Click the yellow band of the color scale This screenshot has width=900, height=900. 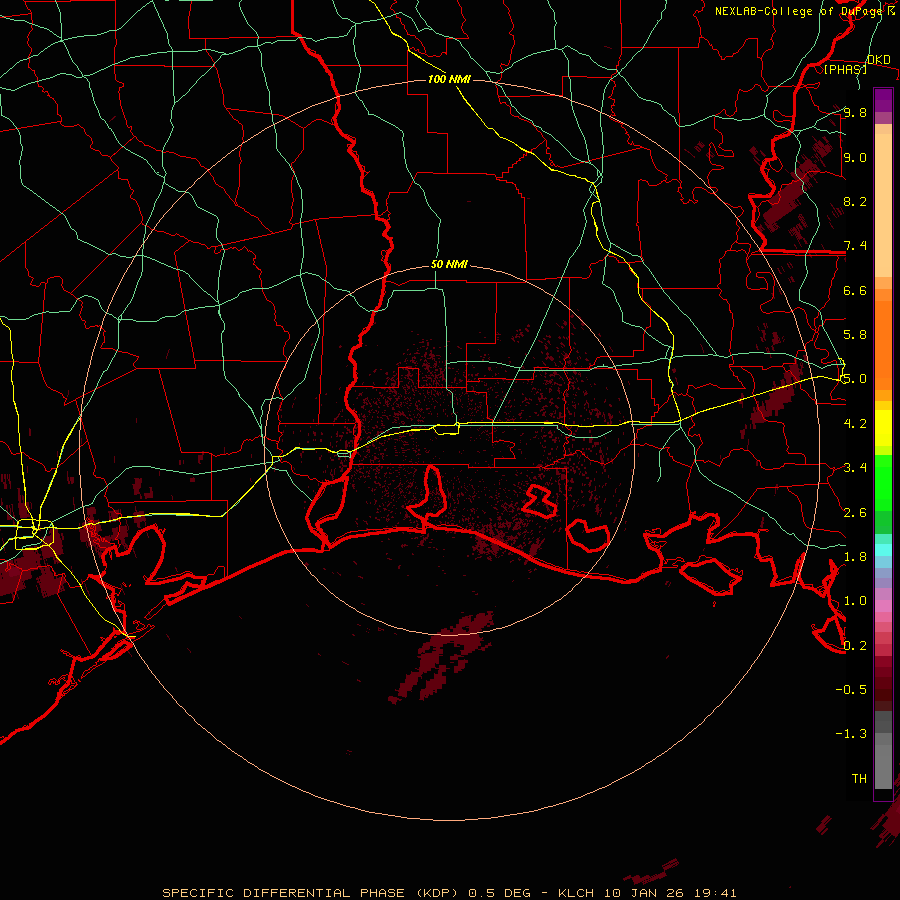click(883, 428)
